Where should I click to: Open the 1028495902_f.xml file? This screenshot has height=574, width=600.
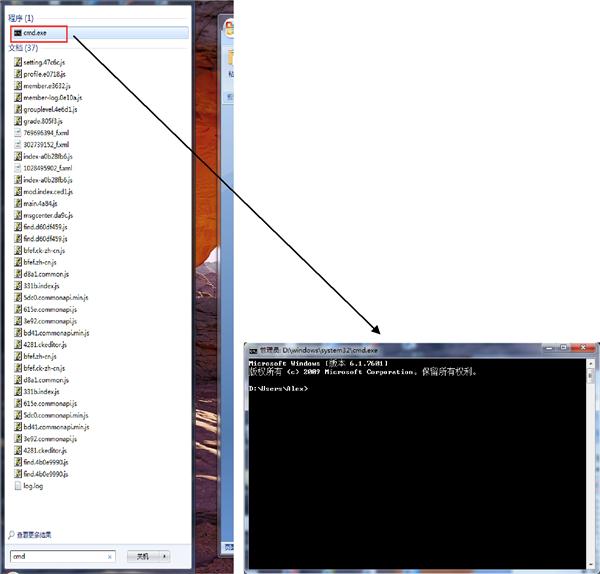tap(43, 168)
